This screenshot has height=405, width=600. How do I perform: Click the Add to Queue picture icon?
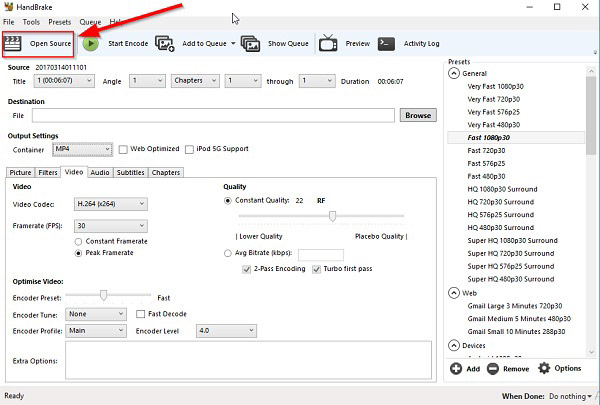(x=165, y=44)
